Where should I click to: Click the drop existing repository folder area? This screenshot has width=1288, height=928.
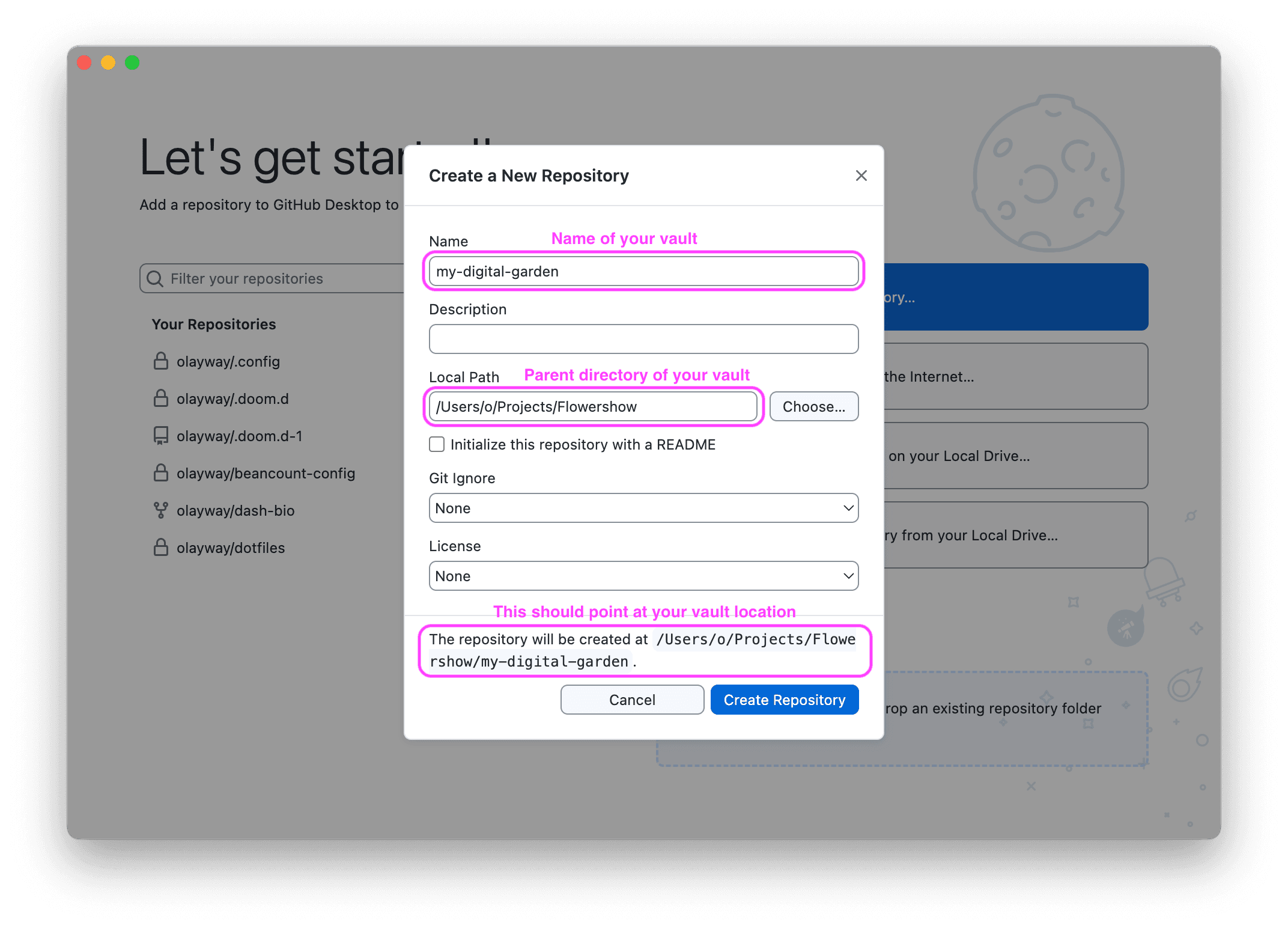(1016, 719)
